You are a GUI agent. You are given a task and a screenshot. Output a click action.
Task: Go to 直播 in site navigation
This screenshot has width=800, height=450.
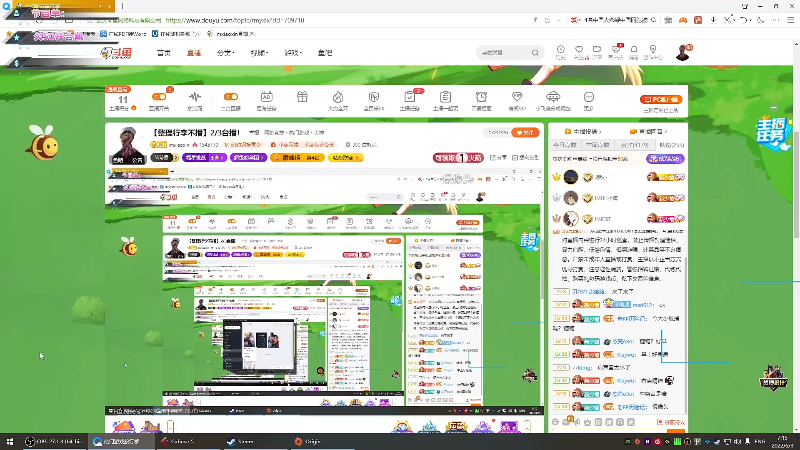[194, 53]
